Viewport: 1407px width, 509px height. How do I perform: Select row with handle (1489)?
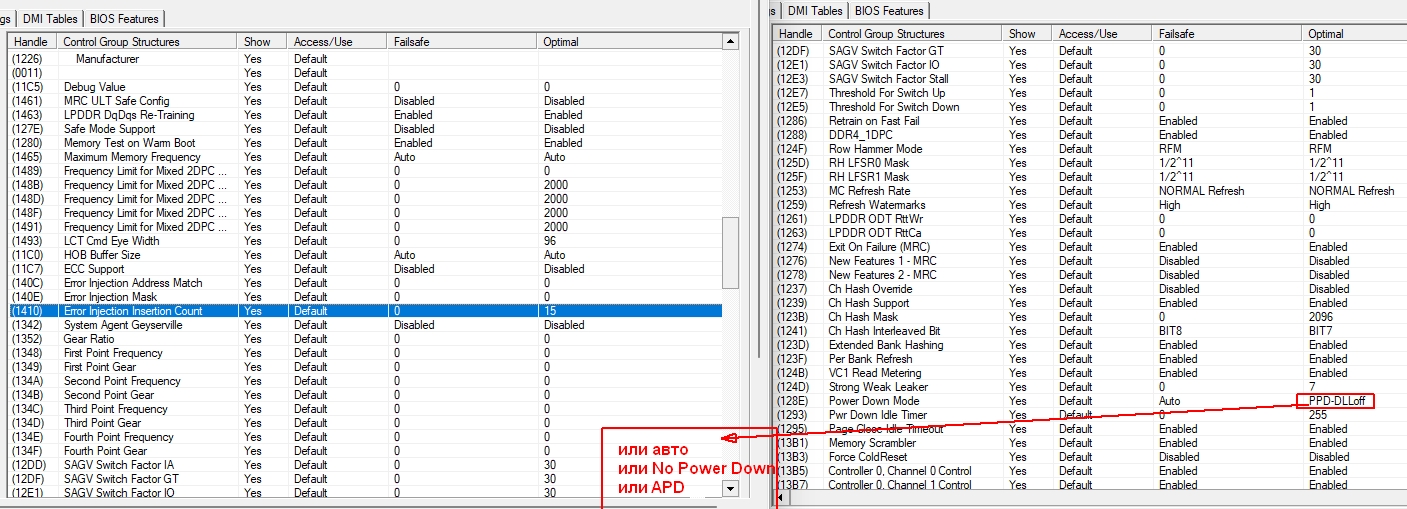pyautogui.click(x=365, y=171)
